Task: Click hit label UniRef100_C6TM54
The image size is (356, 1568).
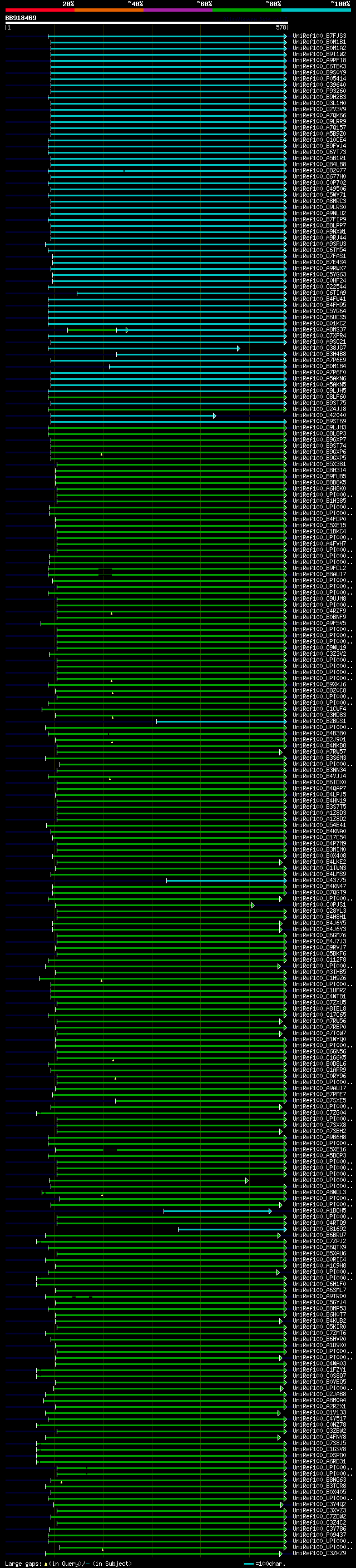Action: tap(319, 250)
